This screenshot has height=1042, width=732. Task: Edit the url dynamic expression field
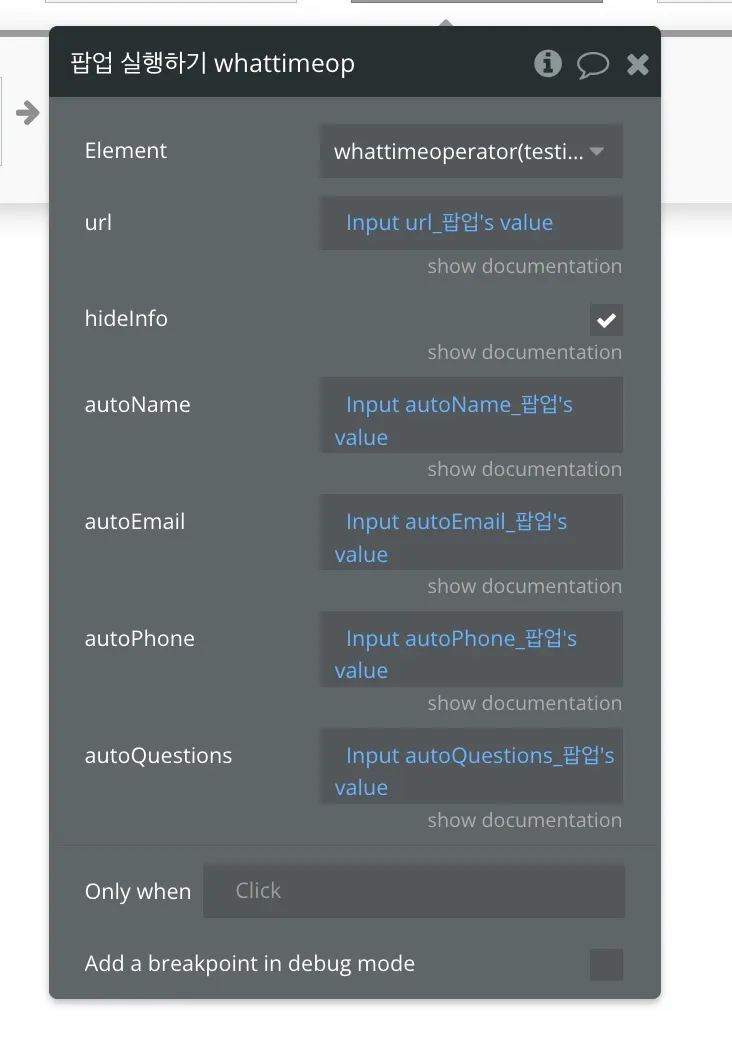(x=471, y=223)
